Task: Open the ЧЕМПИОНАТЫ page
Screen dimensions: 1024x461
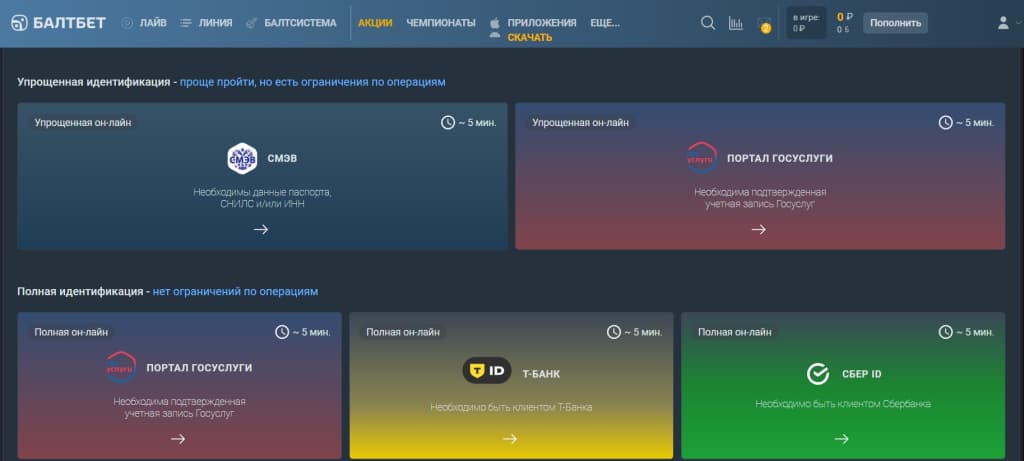Action: 441,23
